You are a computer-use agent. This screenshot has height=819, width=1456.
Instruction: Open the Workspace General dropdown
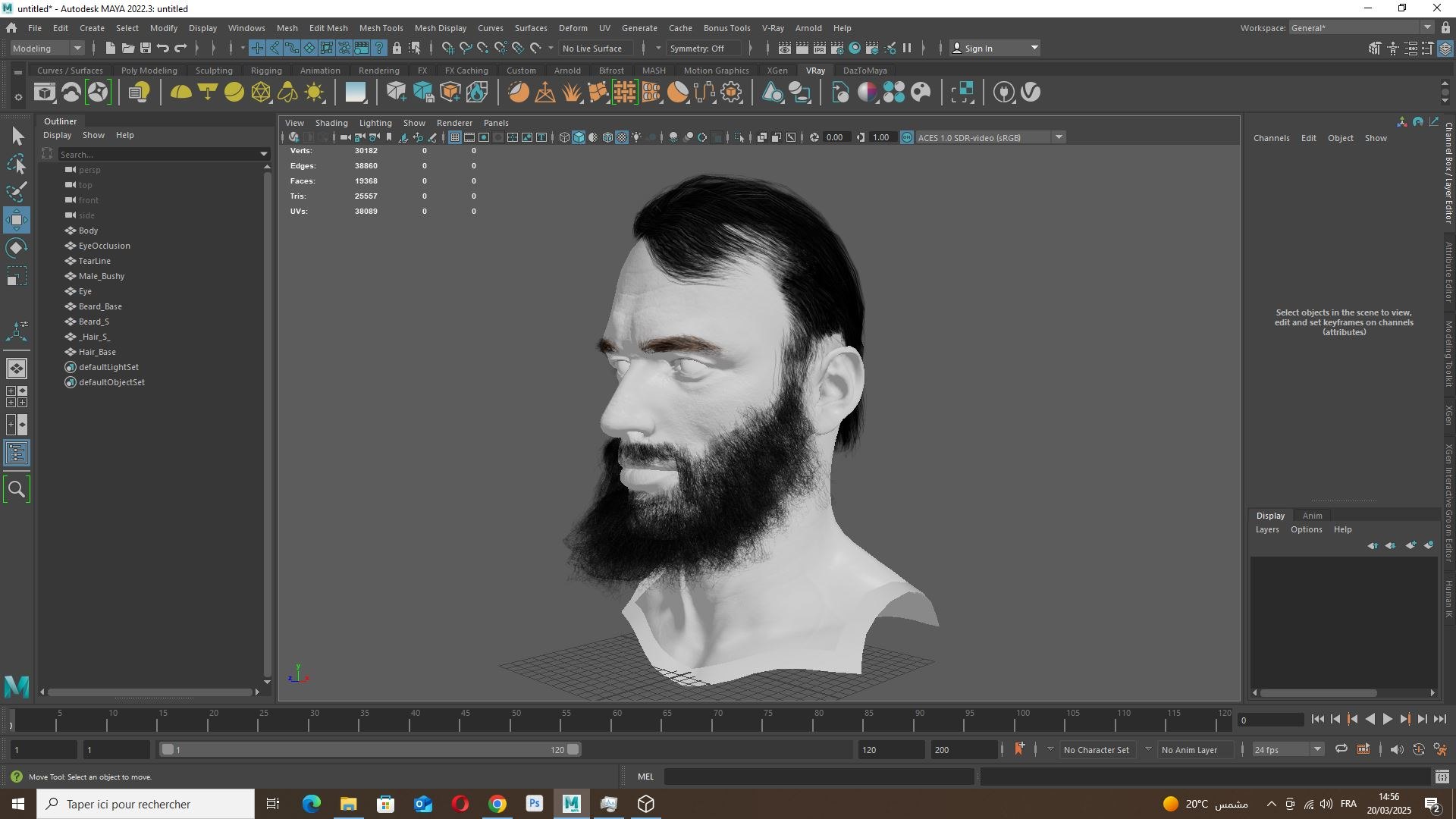click(x=1361, y=27)
